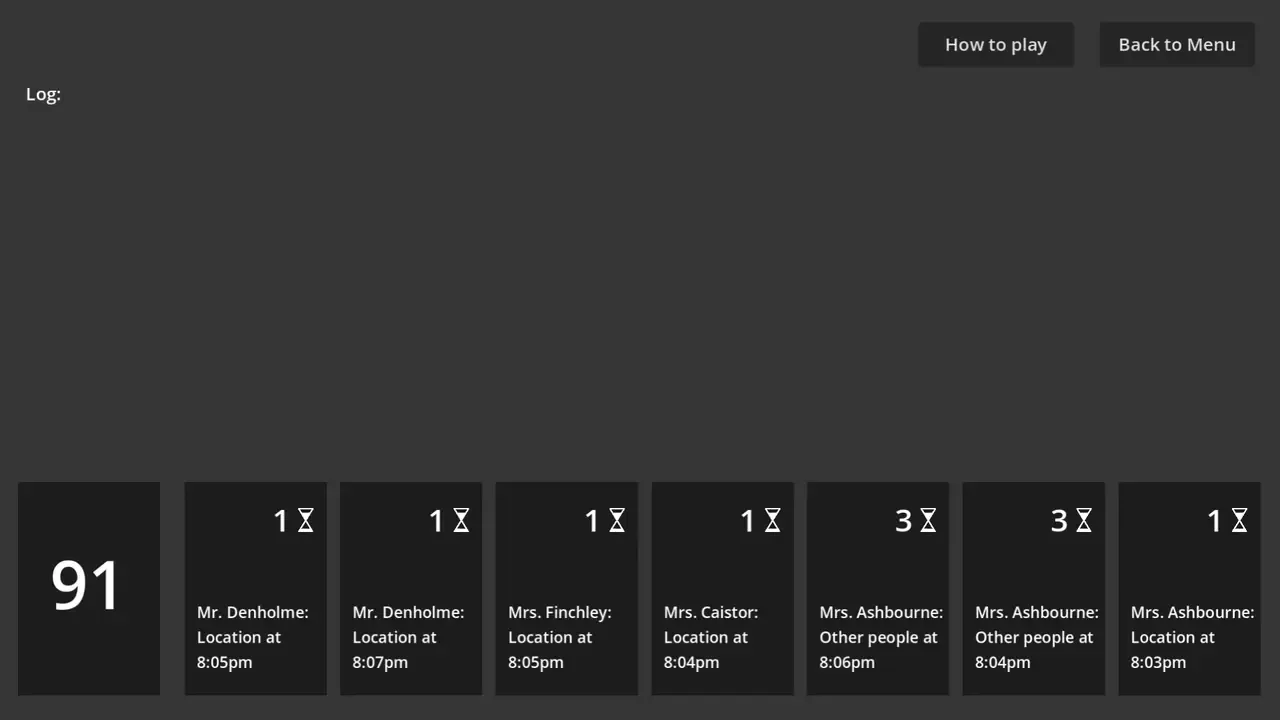The width and height of the screenshot is (1280, 720).
Task: Choose Mrs. Finchley location at 8:05pm card
Action: (567, 588)
